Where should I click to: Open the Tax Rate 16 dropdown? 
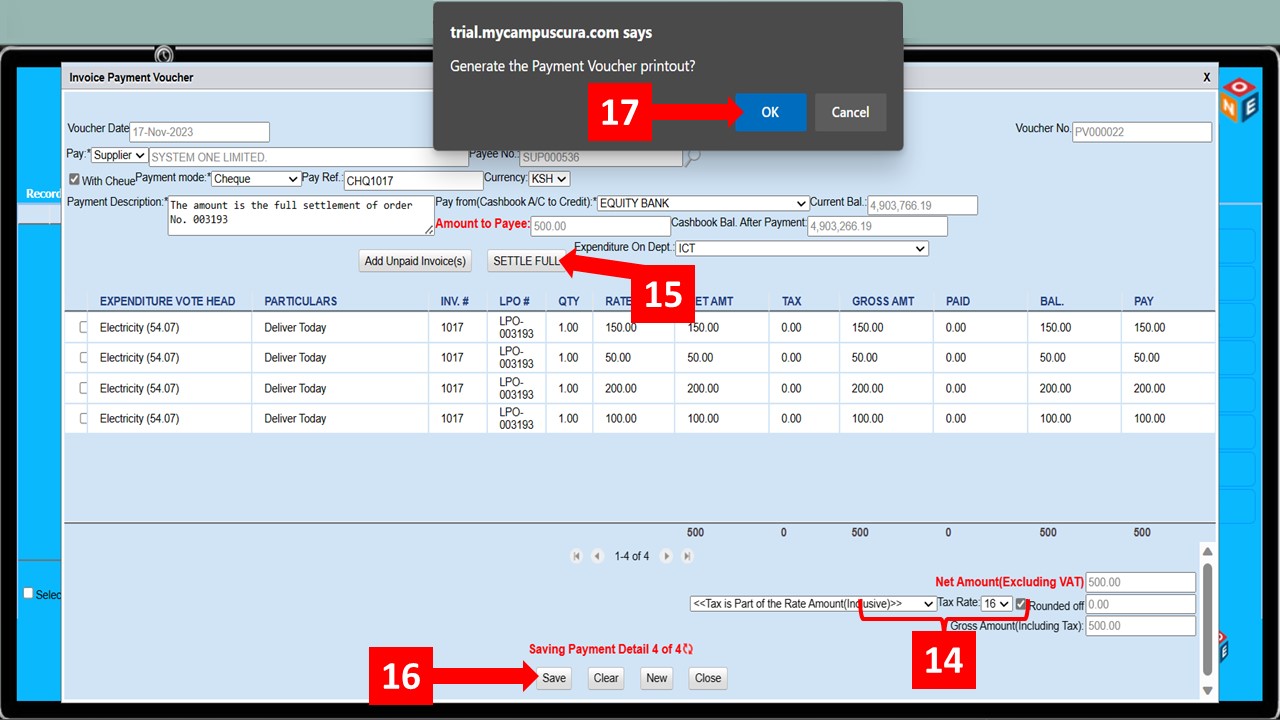coord(996,604)
